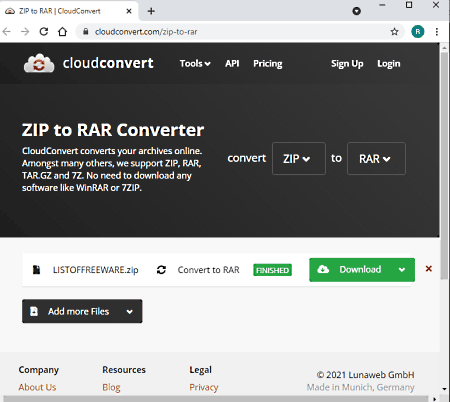Image resolution: width=450 pixels, height=402 pixels.
Task: Open the Tools menu
Action: tap(195, 63)
